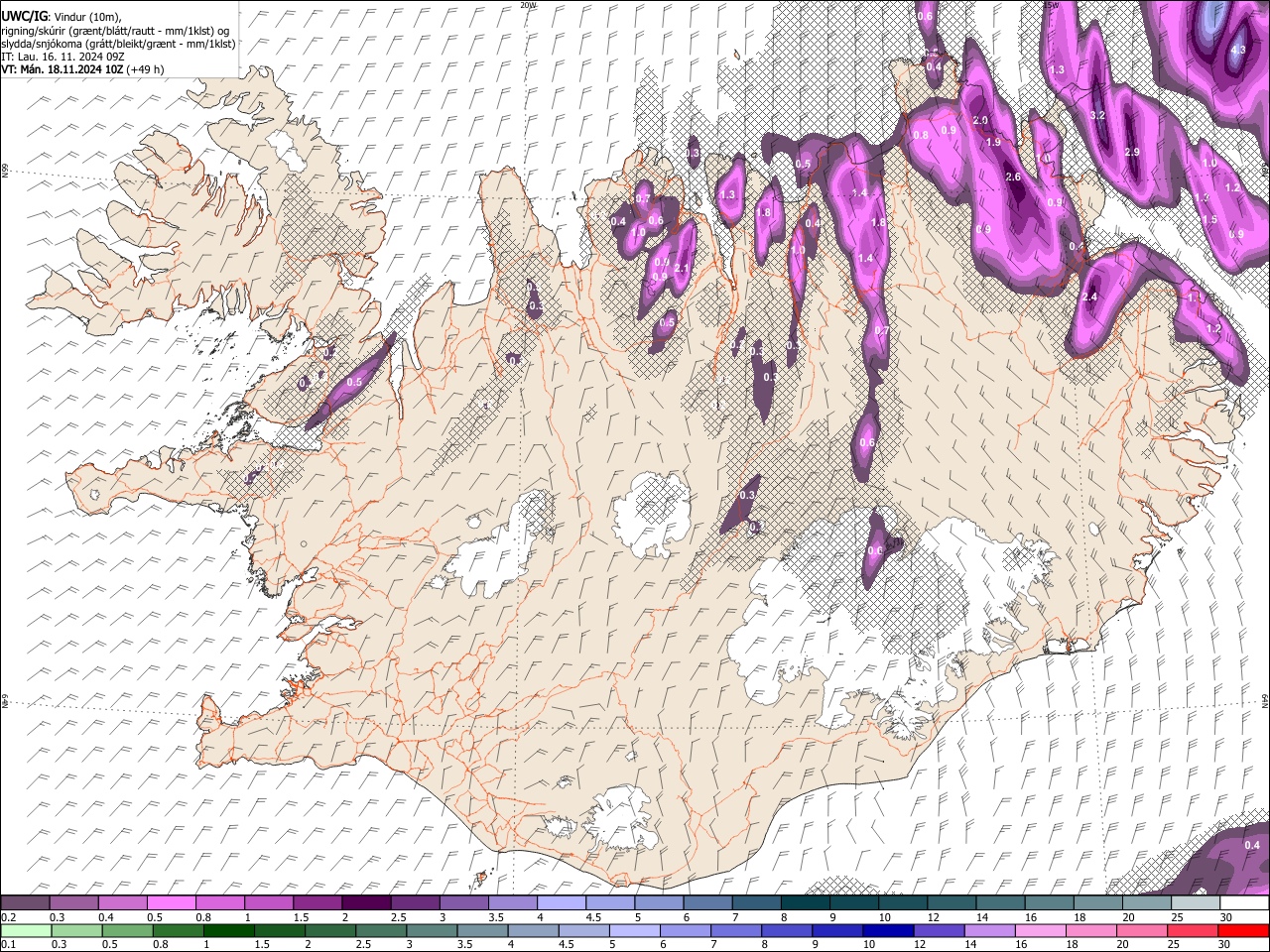This screenshot has width=1270, height=952.
Task: Click the 'VT: Mán. 18.11.2024 10Z (+49 h)' line
Action: pos(82,69)
